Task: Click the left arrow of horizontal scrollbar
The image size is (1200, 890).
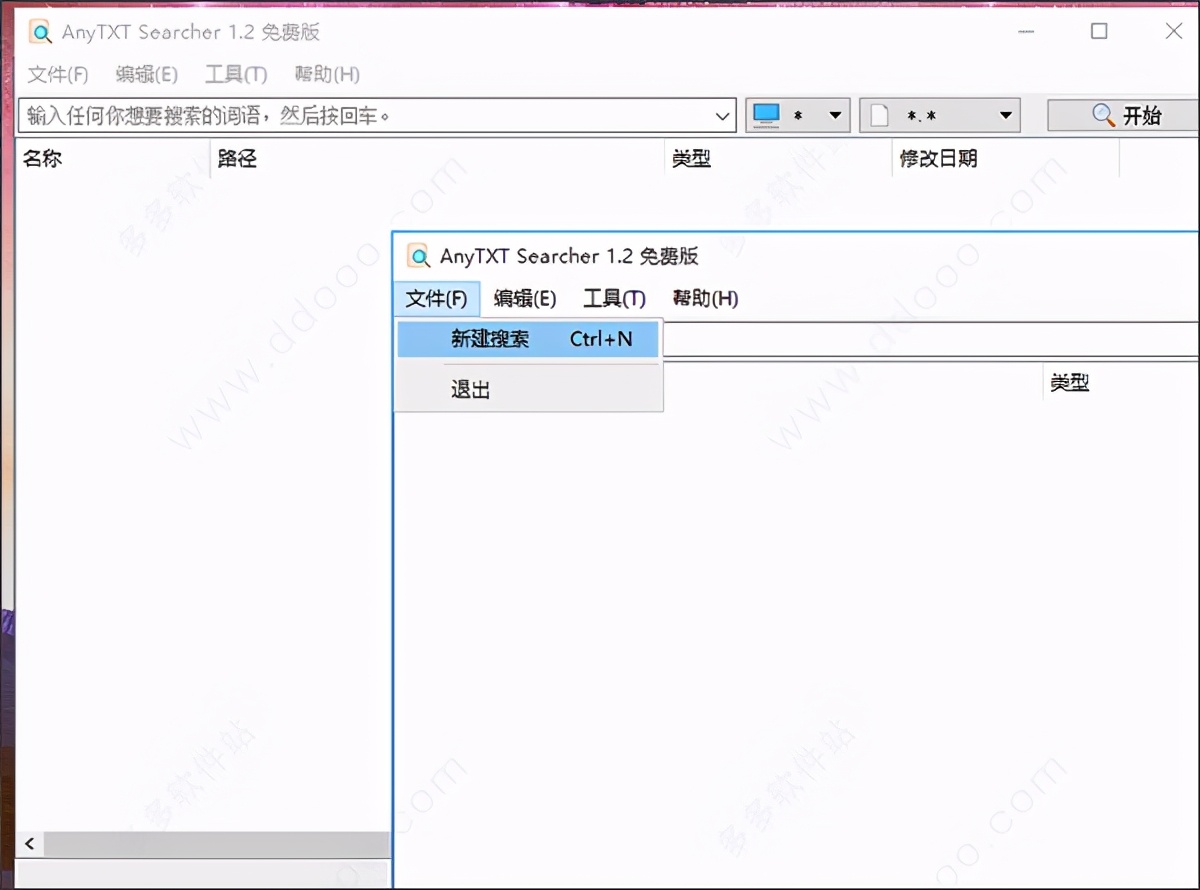Action: [29, 844]
